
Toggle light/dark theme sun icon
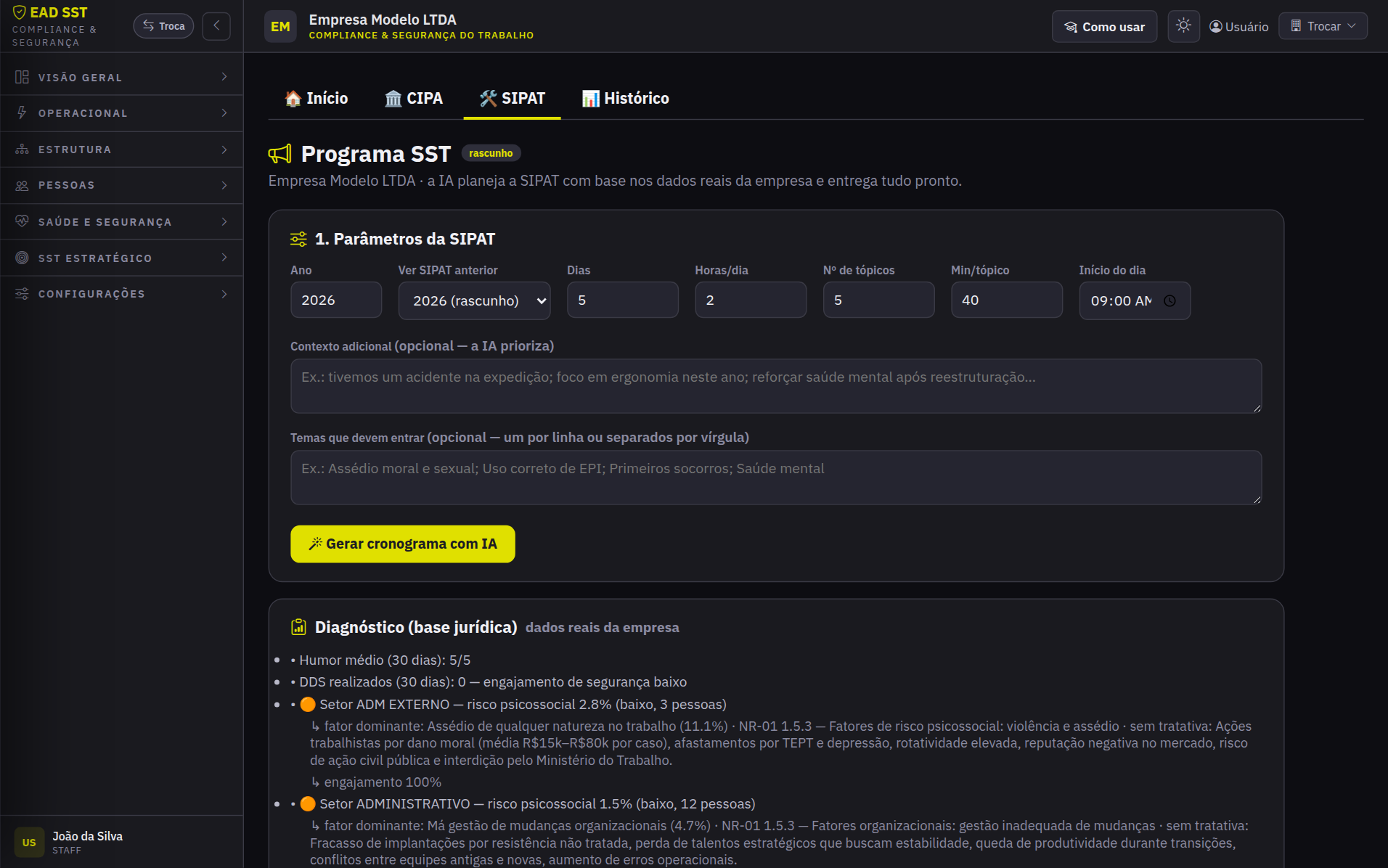[x=1183, y=26]
